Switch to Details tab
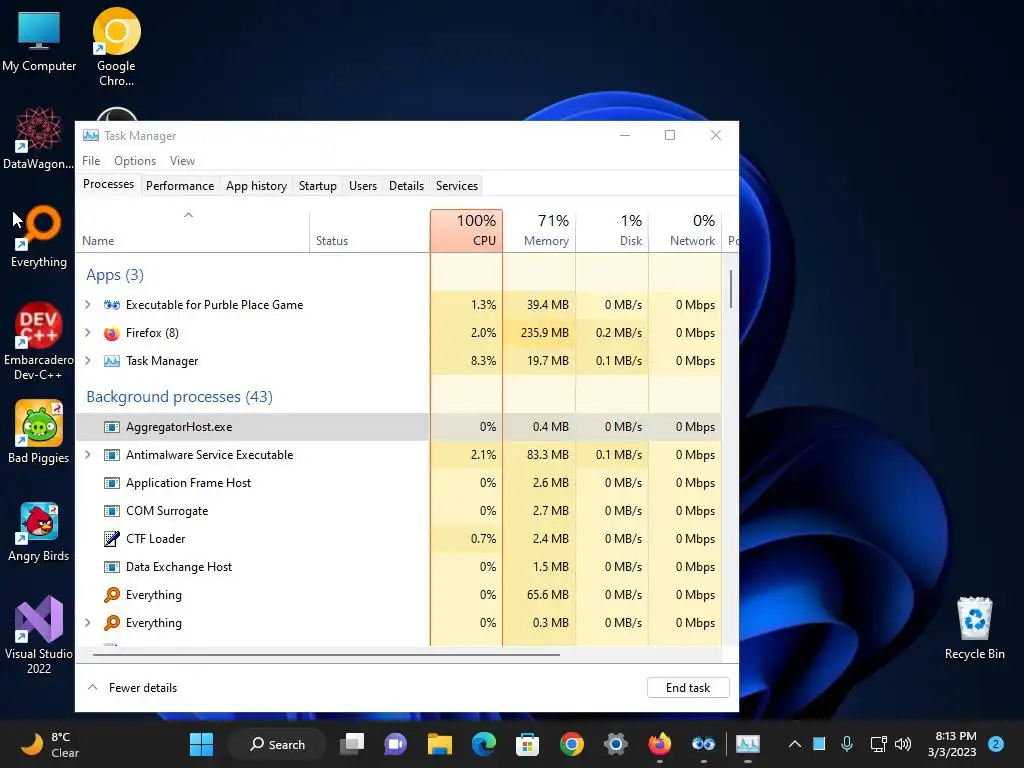Screen dimensions: 1024x768 406,186
